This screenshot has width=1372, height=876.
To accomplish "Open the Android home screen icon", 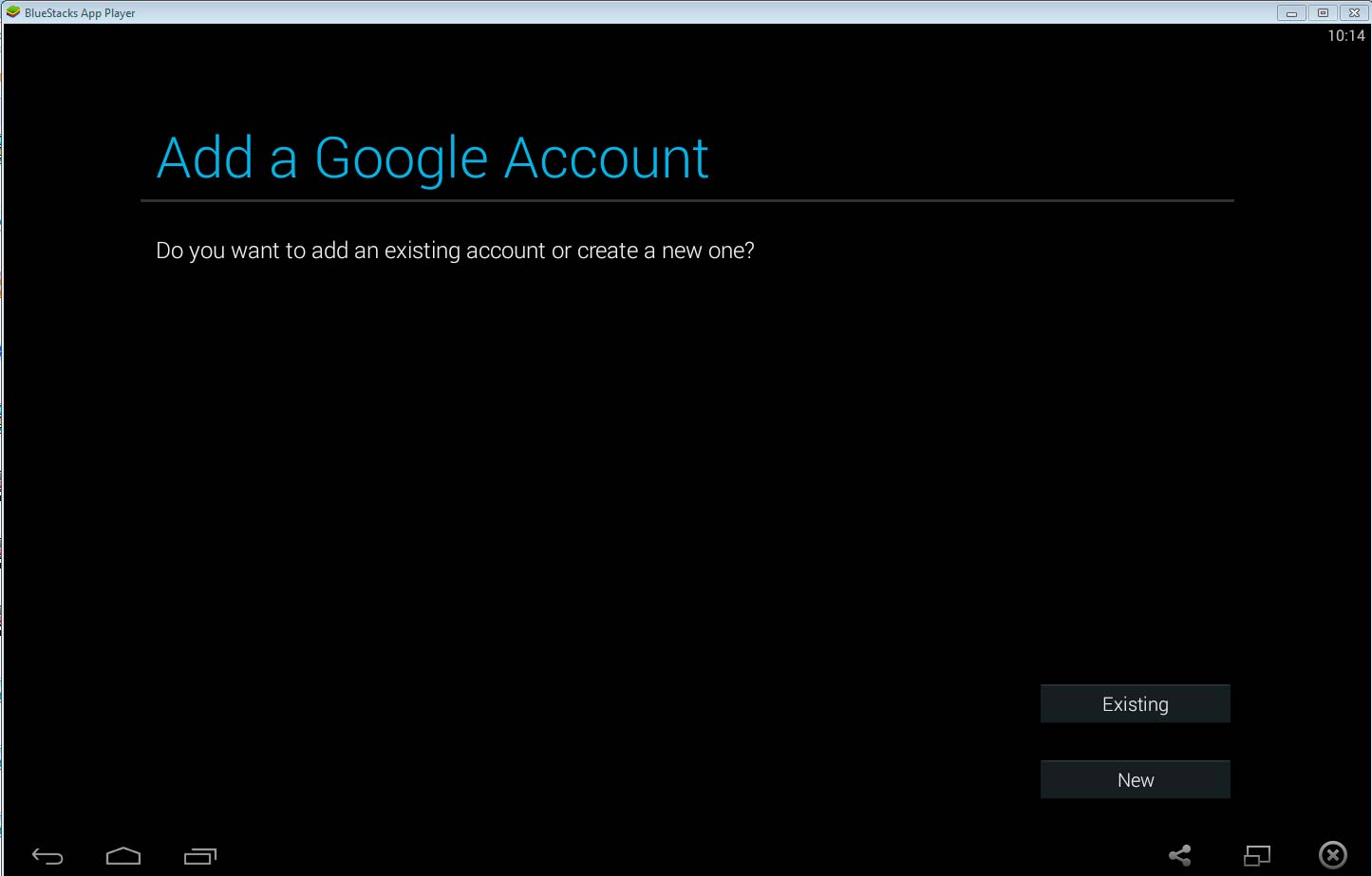I will pyautogui.click(x=123, y=856).
